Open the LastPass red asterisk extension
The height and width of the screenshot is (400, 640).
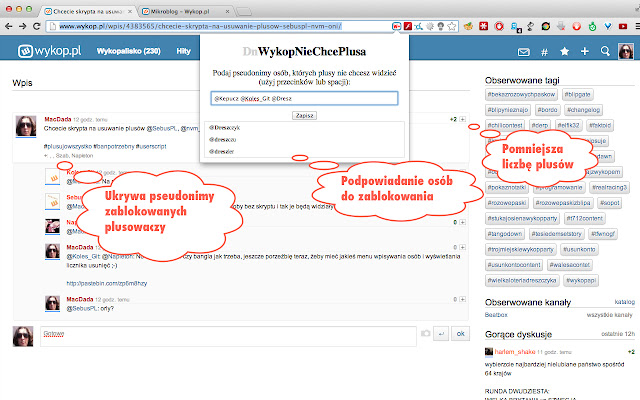pyautogui.click(x=484, y=26)
